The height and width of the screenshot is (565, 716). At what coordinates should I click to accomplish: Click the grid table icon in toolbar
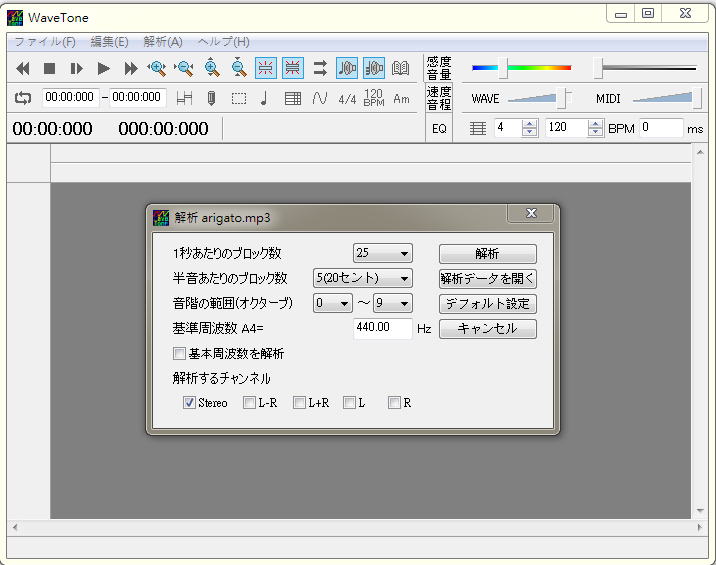tap(293, 98)
